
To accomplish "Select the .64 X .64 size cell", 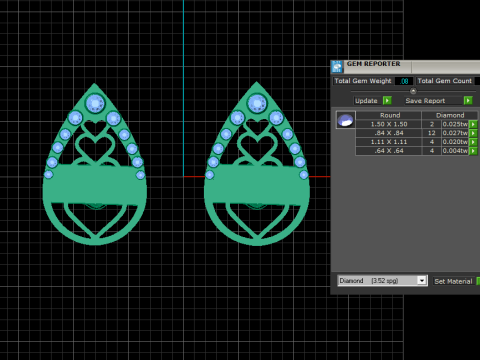I will (389, 151).
